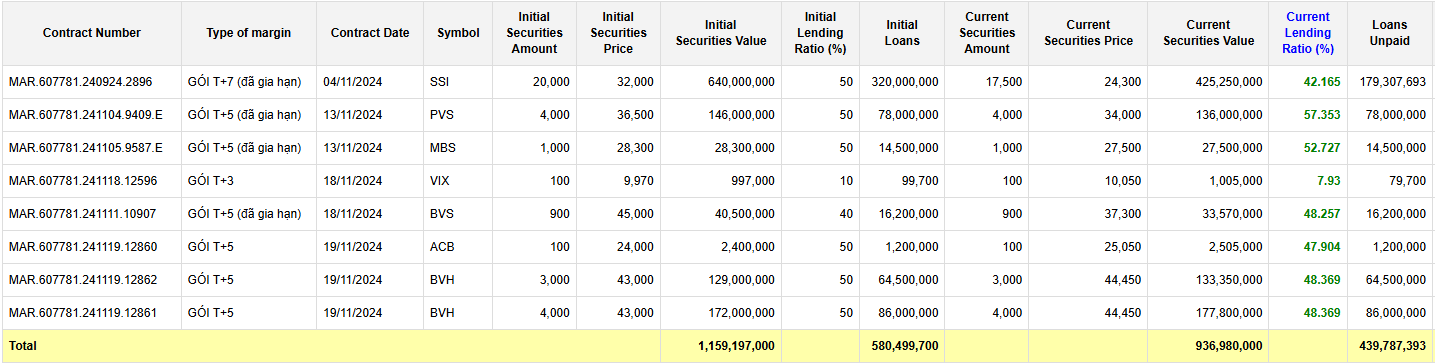The width and height of the screenshot is (1435, 364).
Task: Select total loans unpaid 439,787,393
Action: (1393, 346)
